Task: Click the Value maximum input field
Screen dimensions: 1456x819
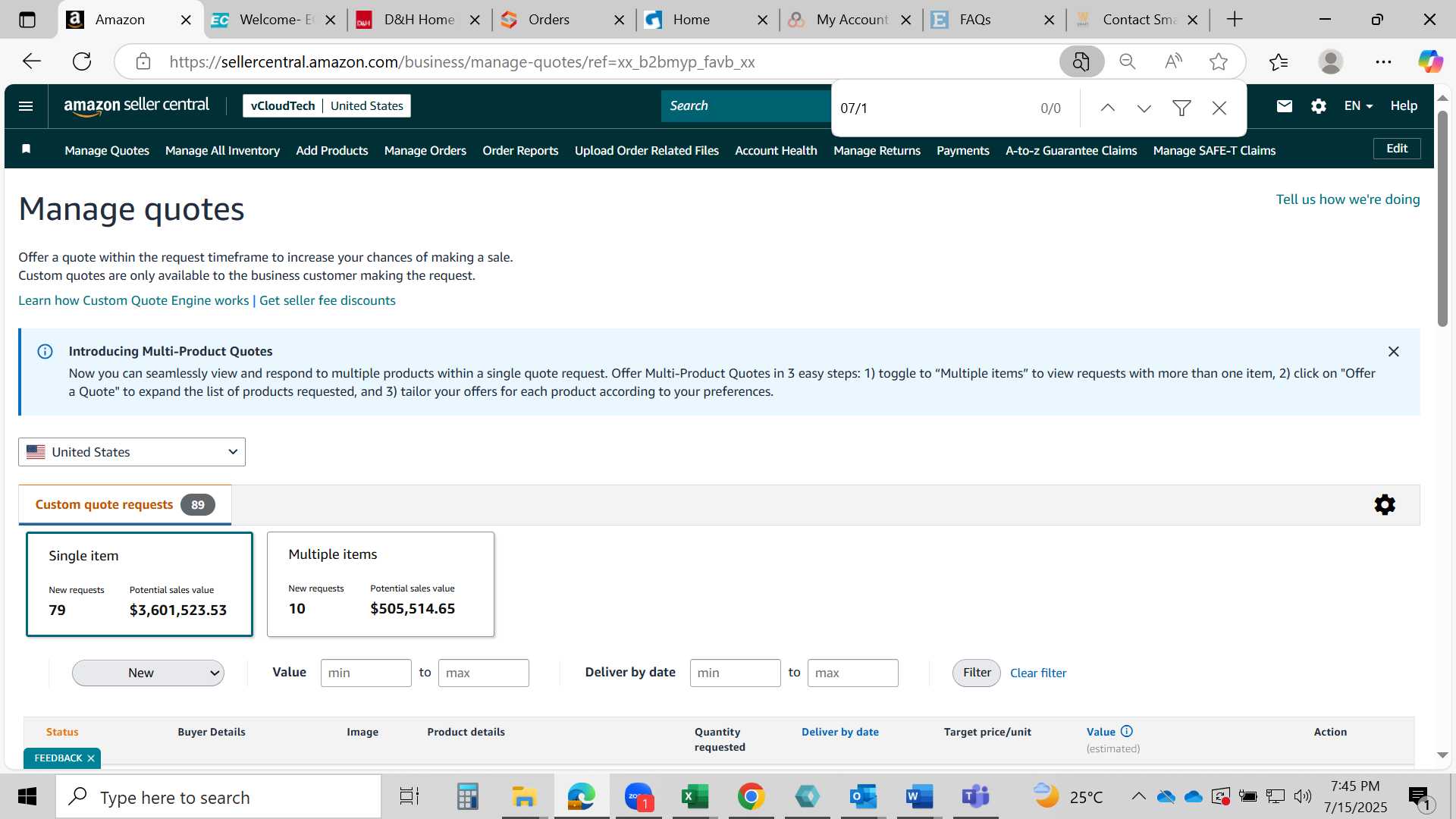Action: click(x=483, y=673)
